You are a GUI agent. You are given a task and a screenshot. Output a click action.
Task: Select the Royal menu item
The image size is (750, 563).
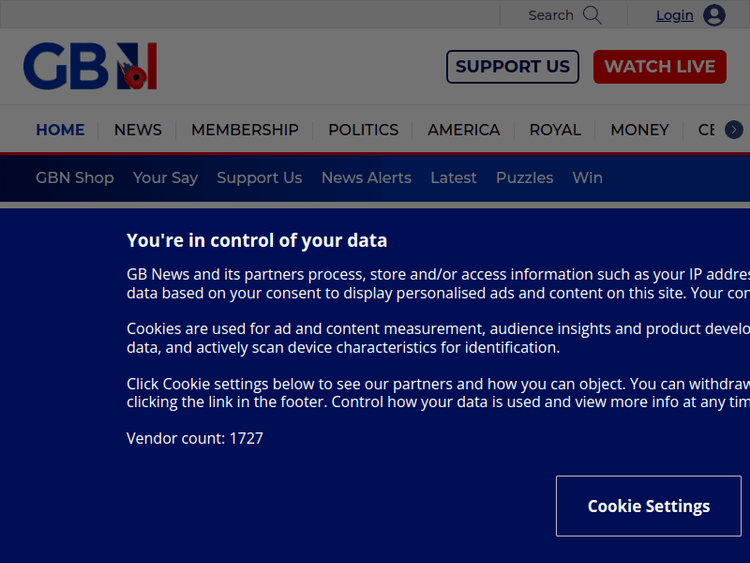point(555,130)
